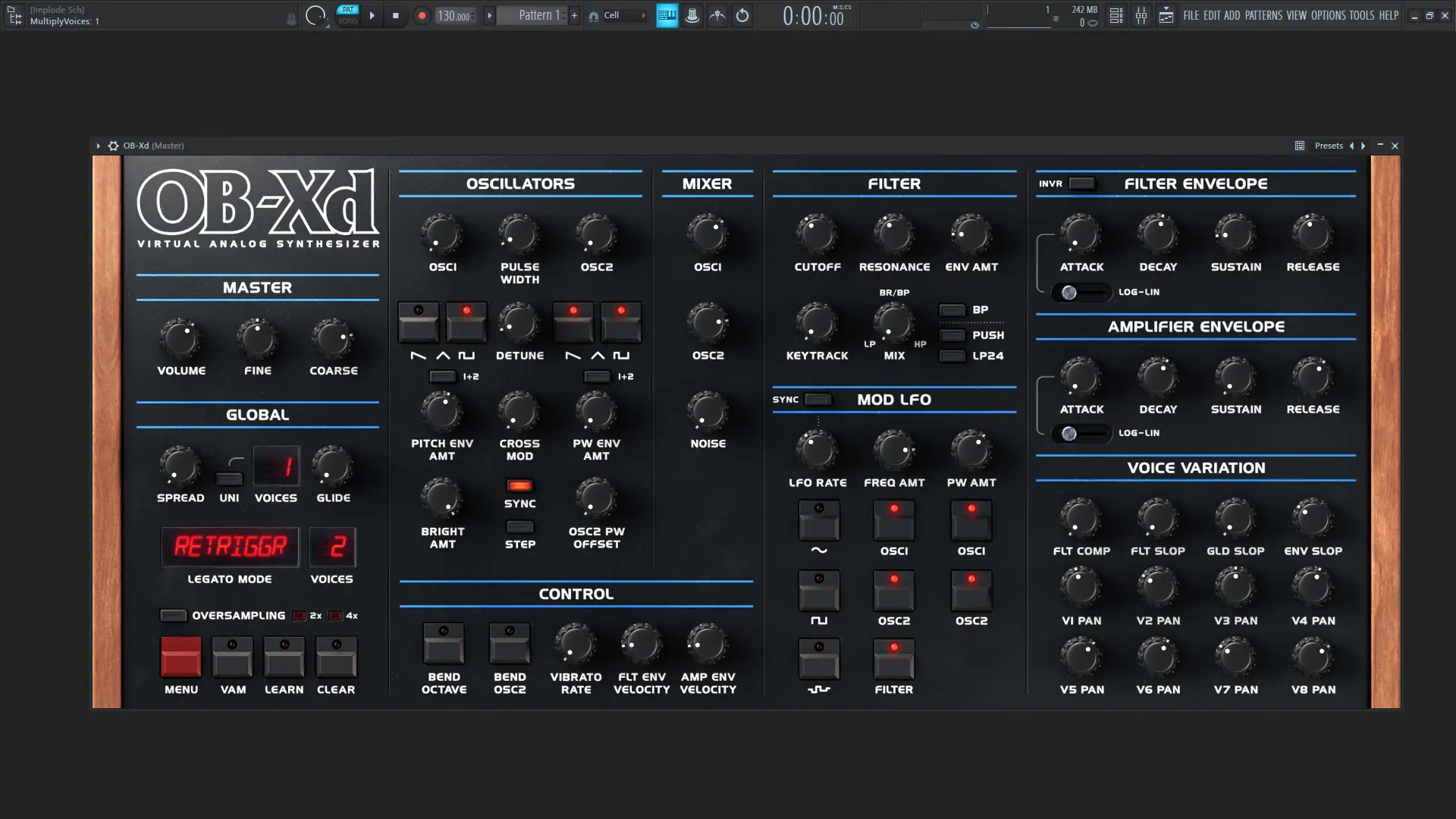Select the square LFO waveform button

(x=819, y=591)
